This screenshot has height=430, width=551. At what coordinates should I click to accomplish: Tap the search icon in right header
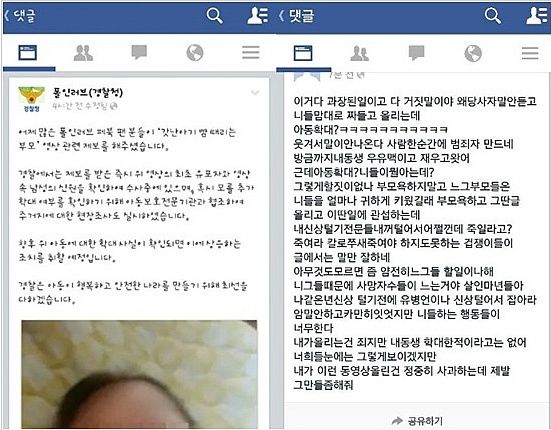[493, 16]
